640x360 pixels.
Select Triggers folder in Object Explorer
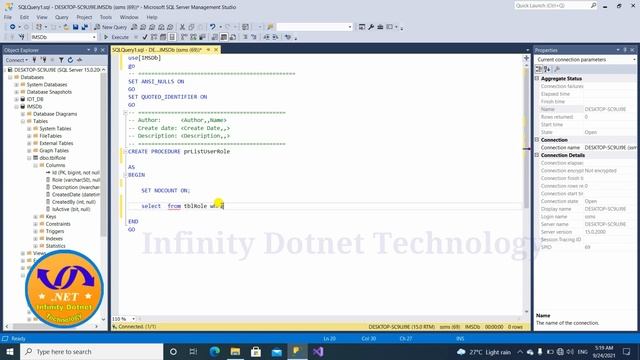tap(55, 231)
